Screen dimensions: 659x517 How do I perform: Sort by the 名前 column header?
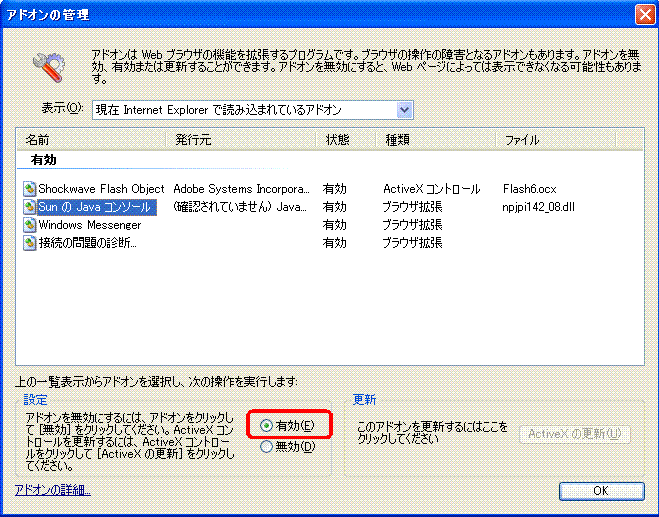[91, 140]
